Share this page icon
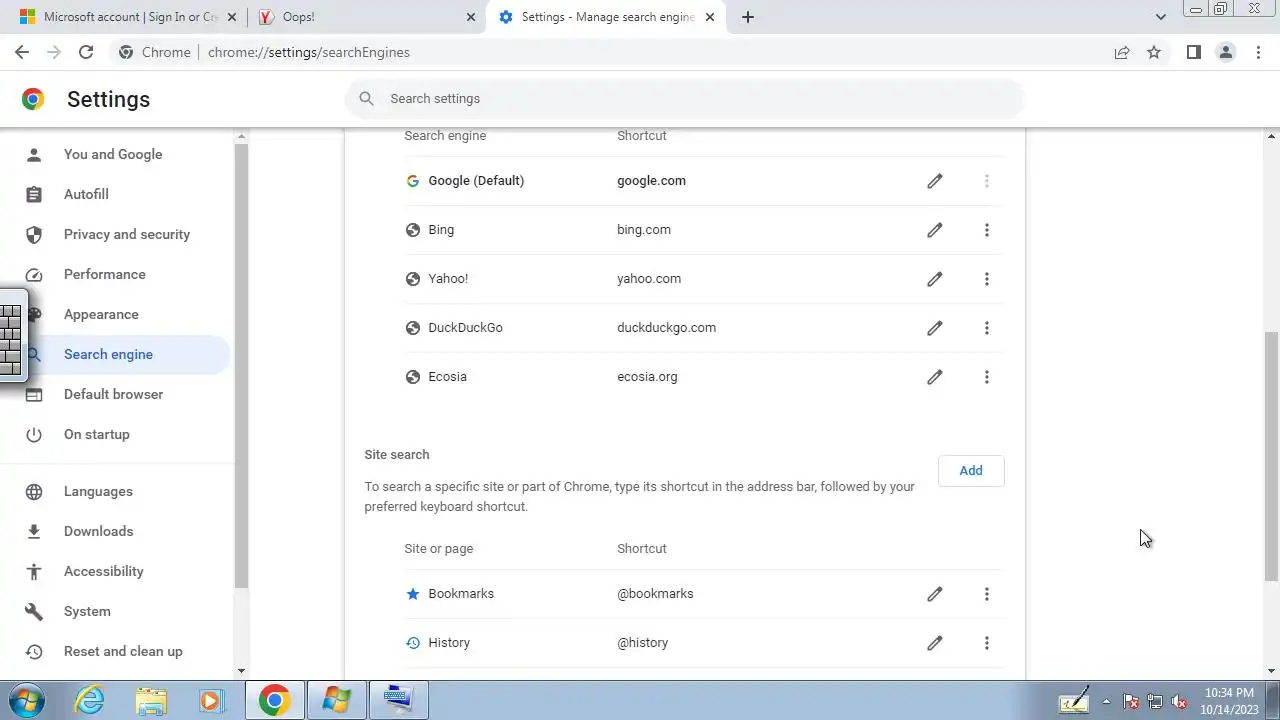The image size is (1280, 720). 1122,52
